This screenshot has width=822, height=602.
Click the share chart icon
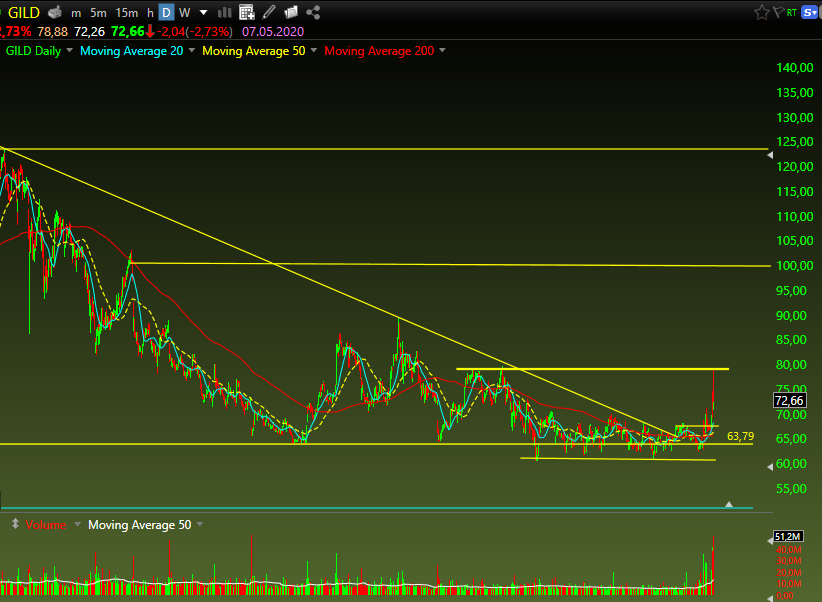click(313, 12)
